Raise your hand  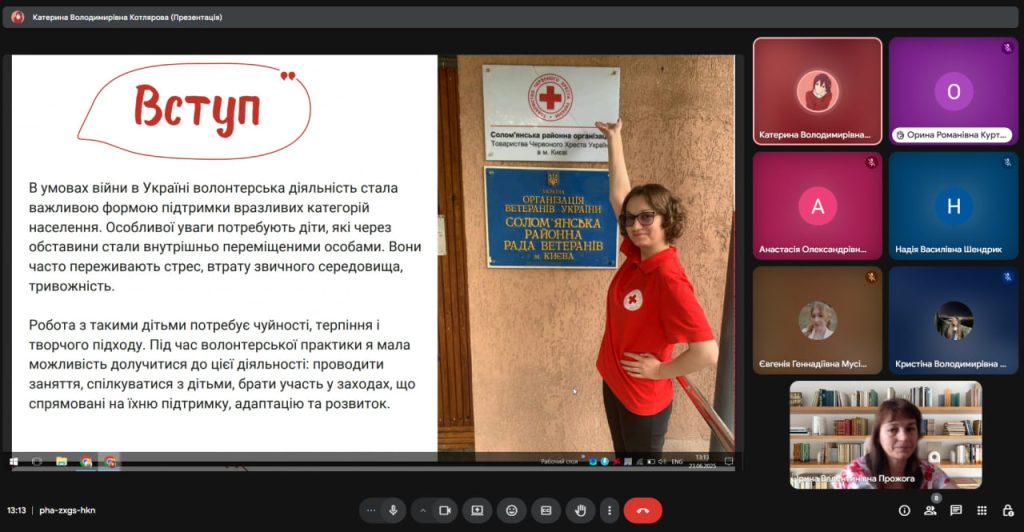(579, 510)
